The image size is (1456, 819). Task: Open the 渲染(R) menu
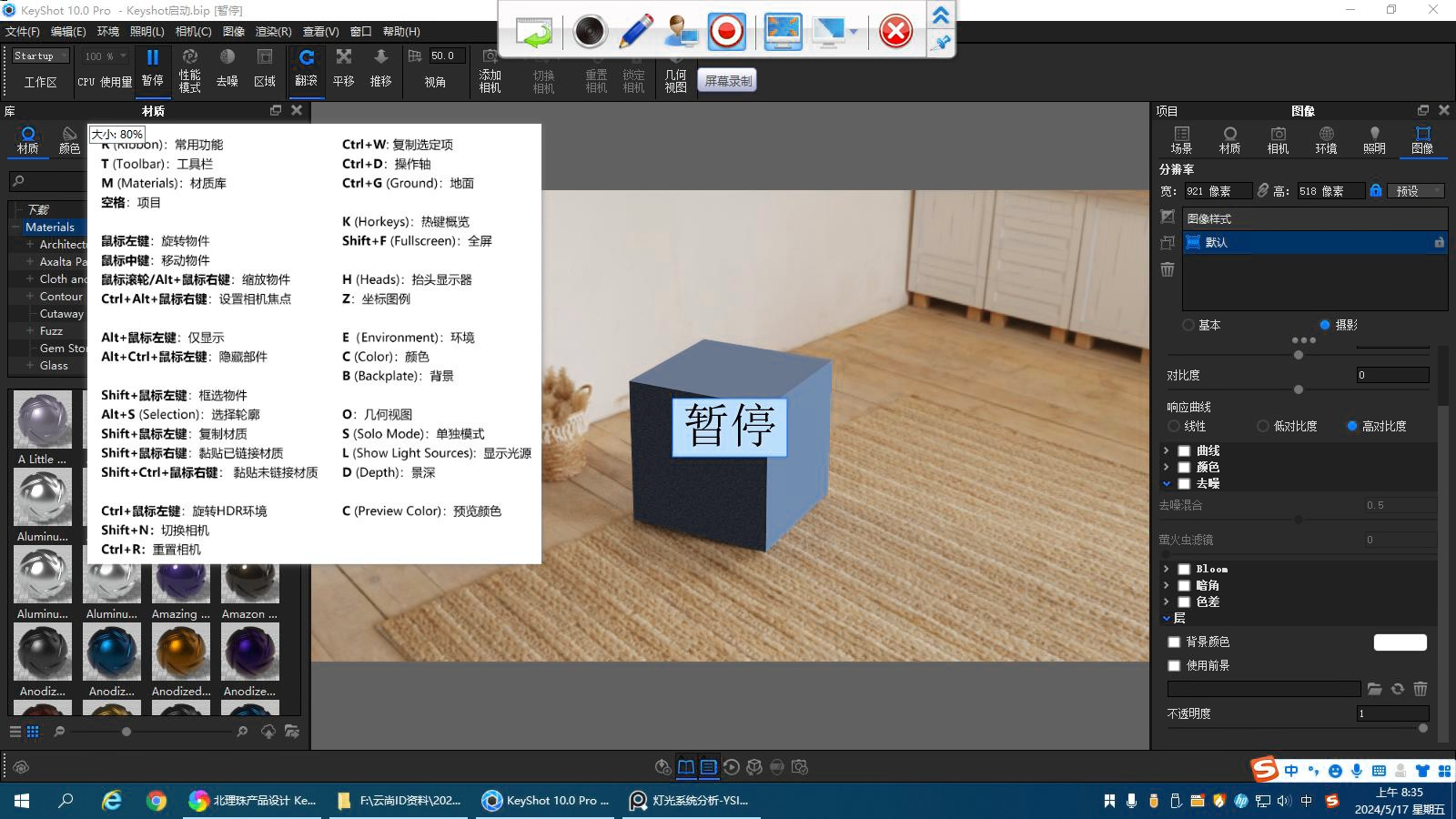274,30
